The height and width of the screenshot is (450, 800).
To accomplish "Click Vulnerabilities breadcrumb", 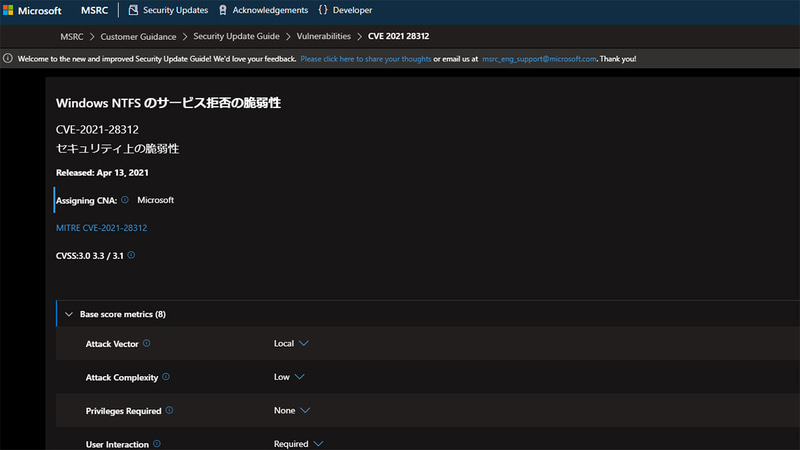I will [x=323, y=36].
